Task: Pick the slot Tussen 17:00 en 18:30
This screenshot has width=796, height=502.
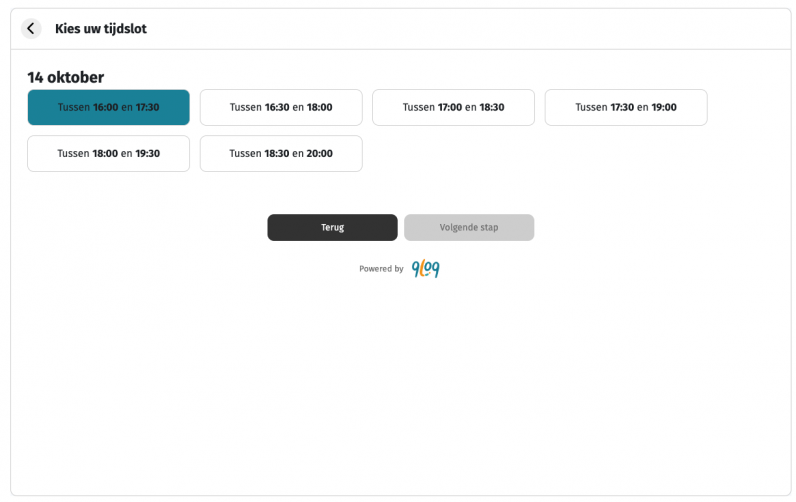Action: (x=453, y=107)
